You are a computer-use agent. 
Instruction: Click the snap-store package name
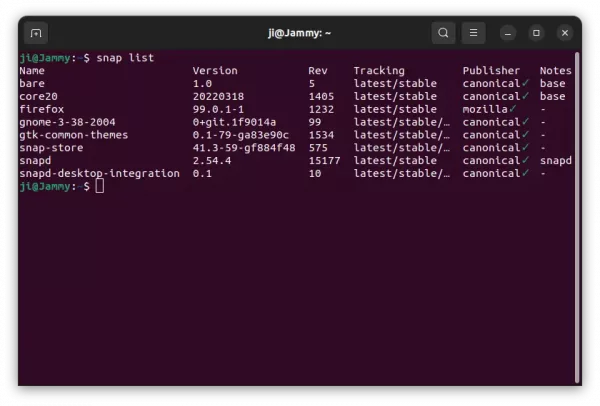tap(51, 148)
